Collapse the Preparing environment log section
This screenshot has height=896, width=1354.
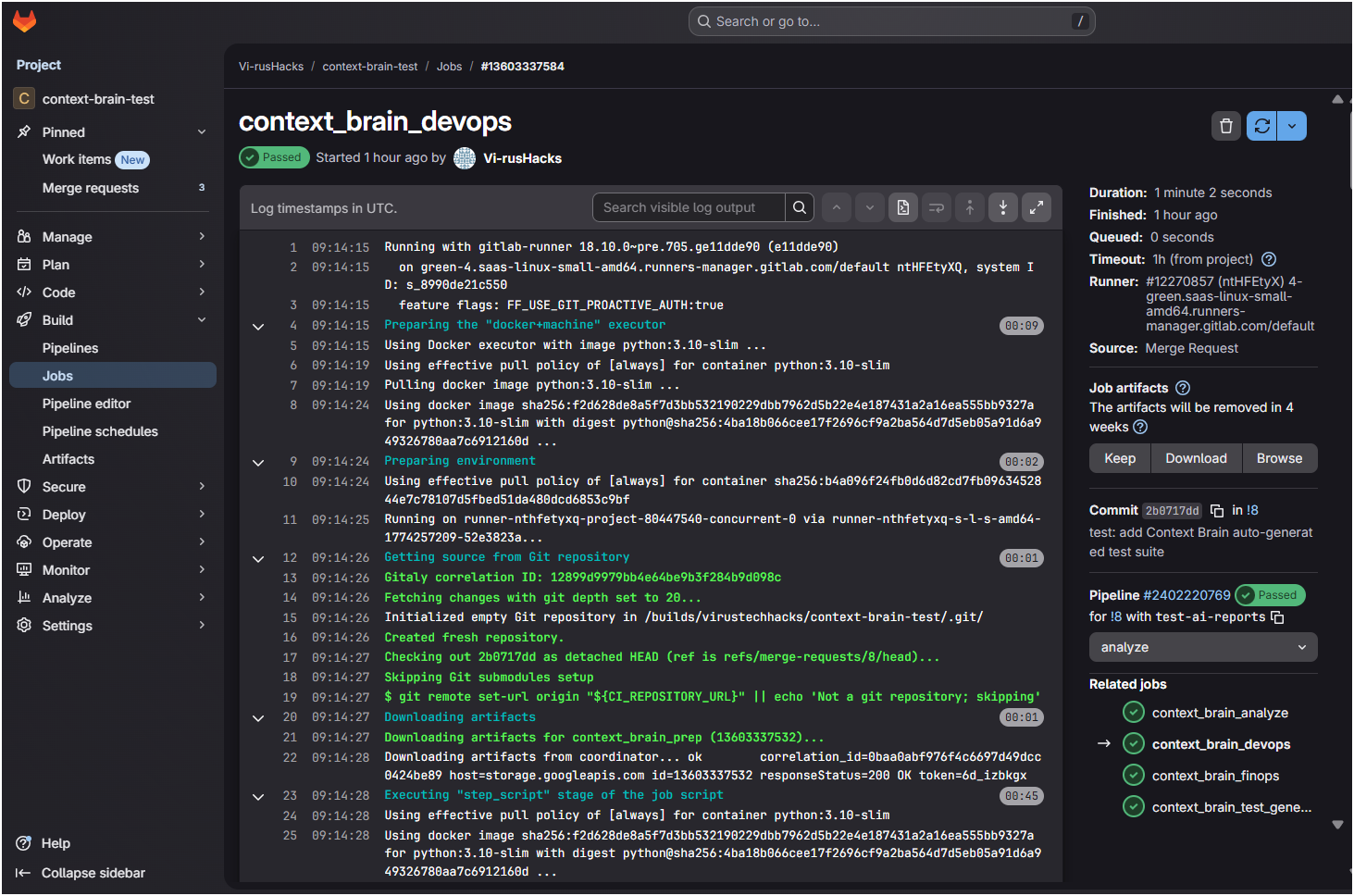point(258,462)
